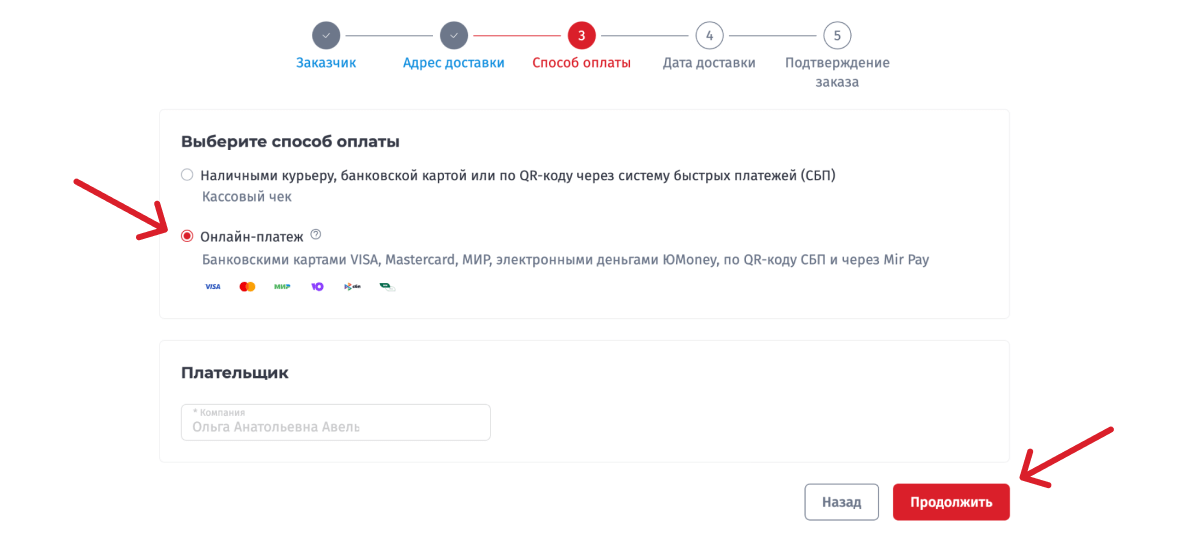The image size is (1184, 546).
Task: Click the step 2 checkmark circle
Action: coord(454,36)
